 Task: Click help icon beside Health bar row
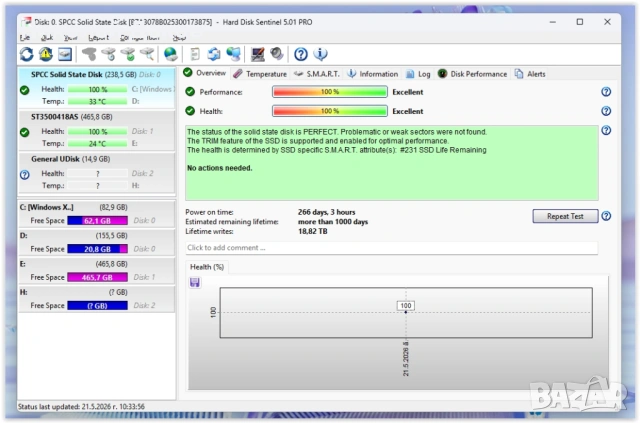coord(606,111)
